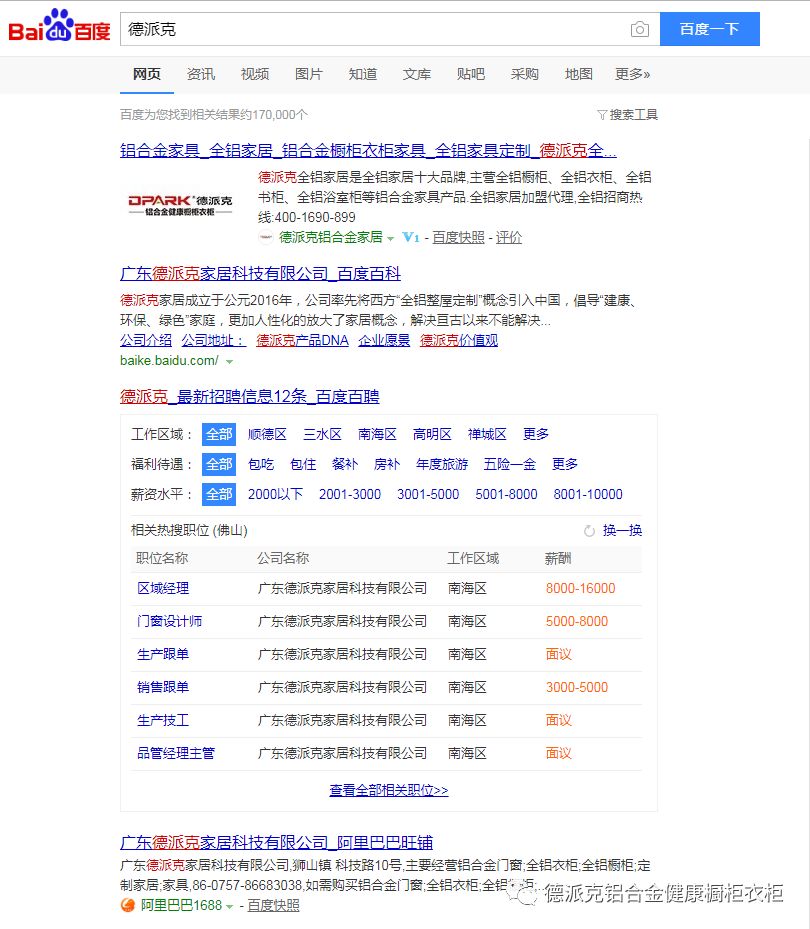Filter by 包住 benefit
Image resolution: width=810 pixels, height=929 pixels.
303,464
